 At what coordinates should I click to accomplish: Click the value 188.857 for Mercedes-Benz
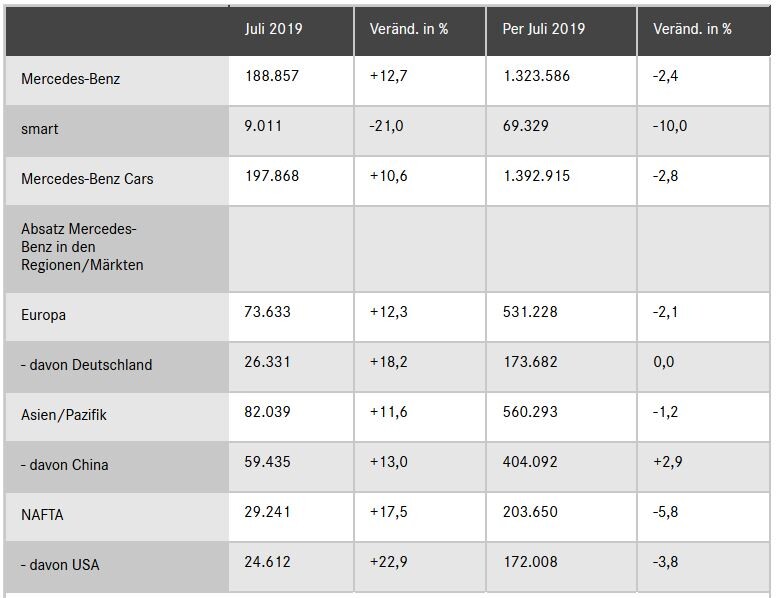pos(272,76)
